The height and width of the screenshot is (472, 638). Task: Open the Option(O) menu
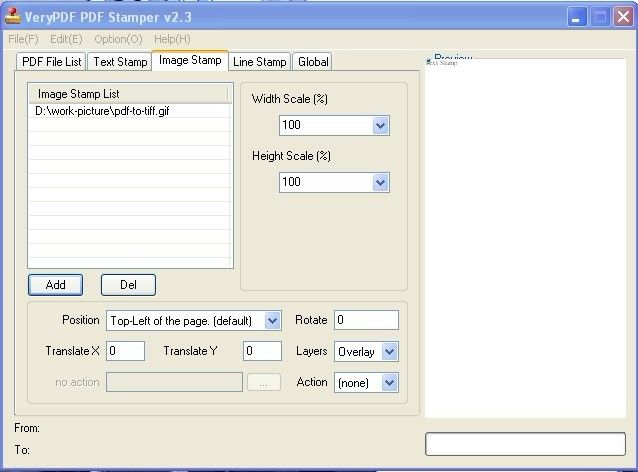118,39
